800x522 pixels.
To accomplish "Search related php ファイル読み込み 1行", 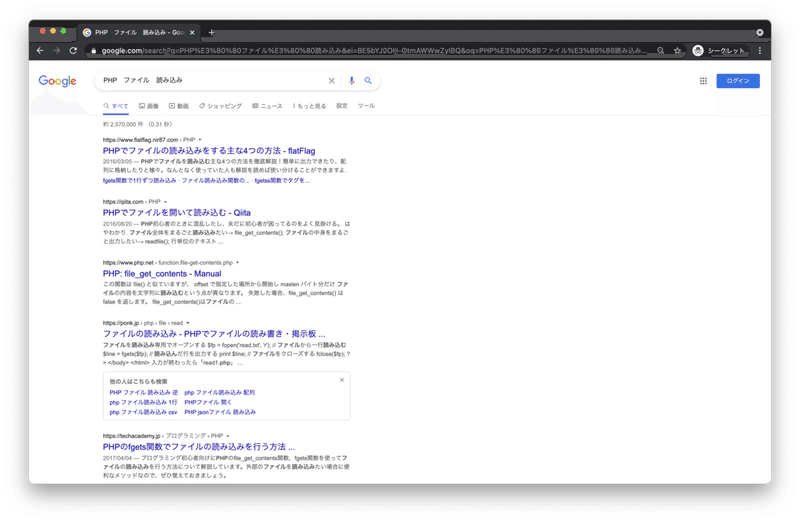I will (x=143, y=402).
